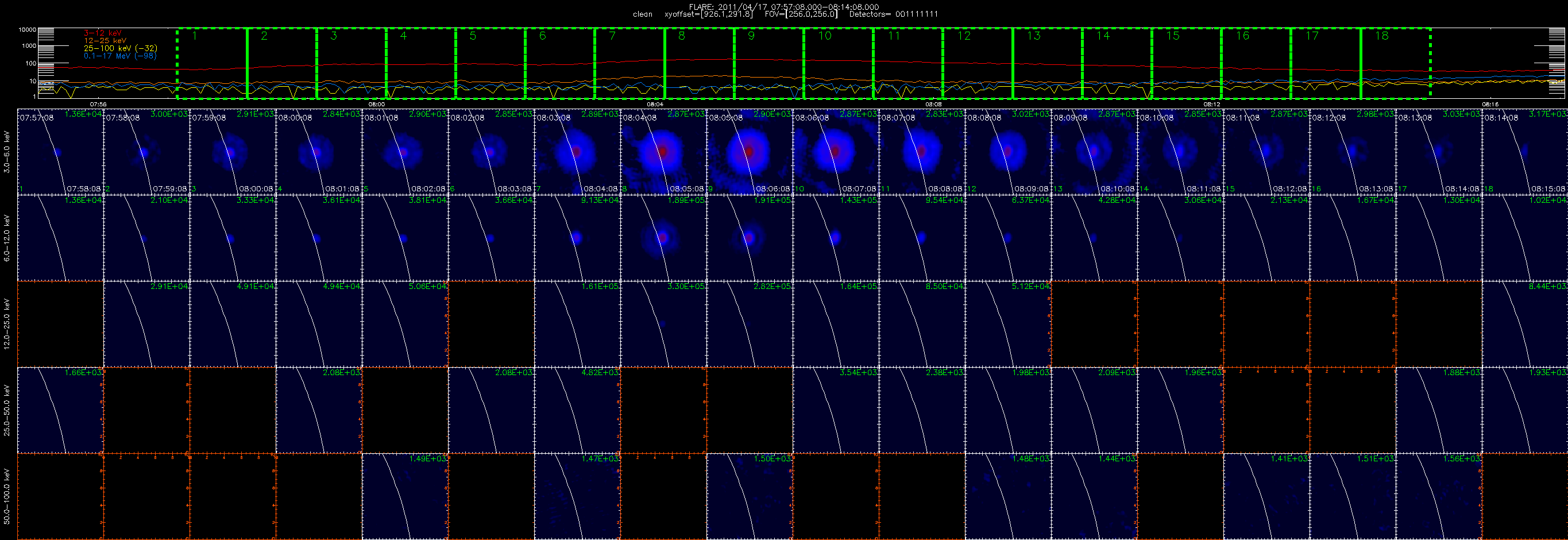Click the 50.0-100.0 keV row label

pos(7,496)
